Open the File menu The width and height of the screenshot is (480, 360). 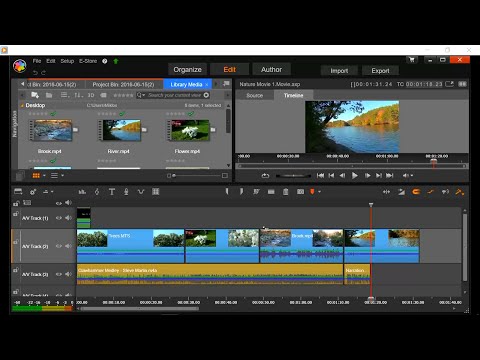click(37, 61)
